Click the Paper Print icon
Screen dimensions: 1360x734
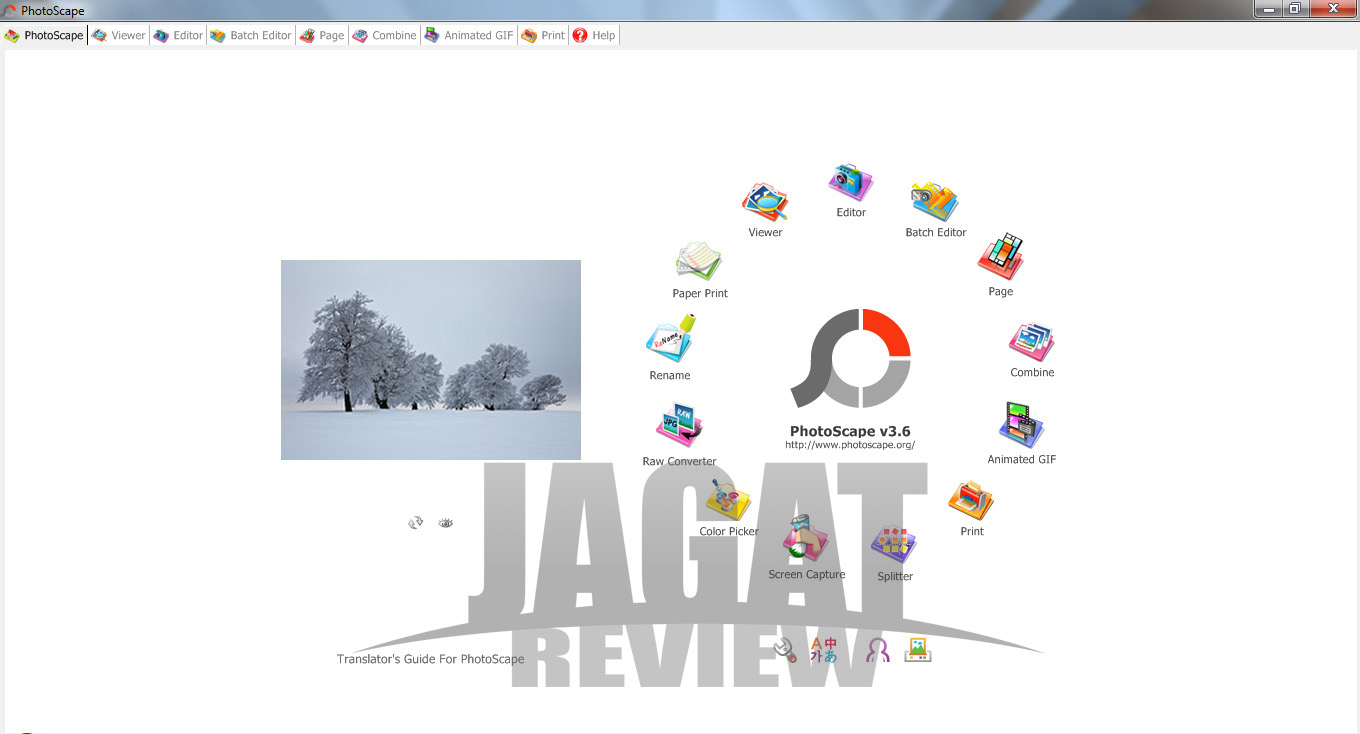pos(699,263)
